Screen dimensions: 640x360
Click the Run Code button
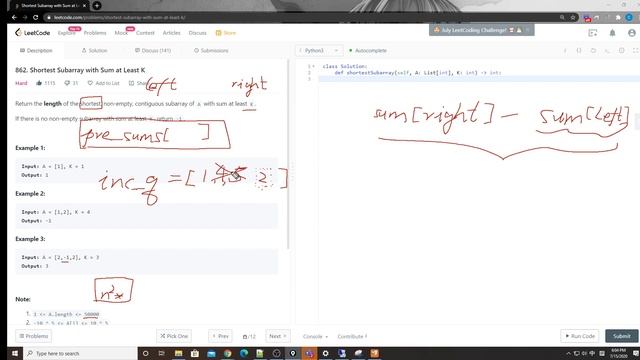pos(580,336)
